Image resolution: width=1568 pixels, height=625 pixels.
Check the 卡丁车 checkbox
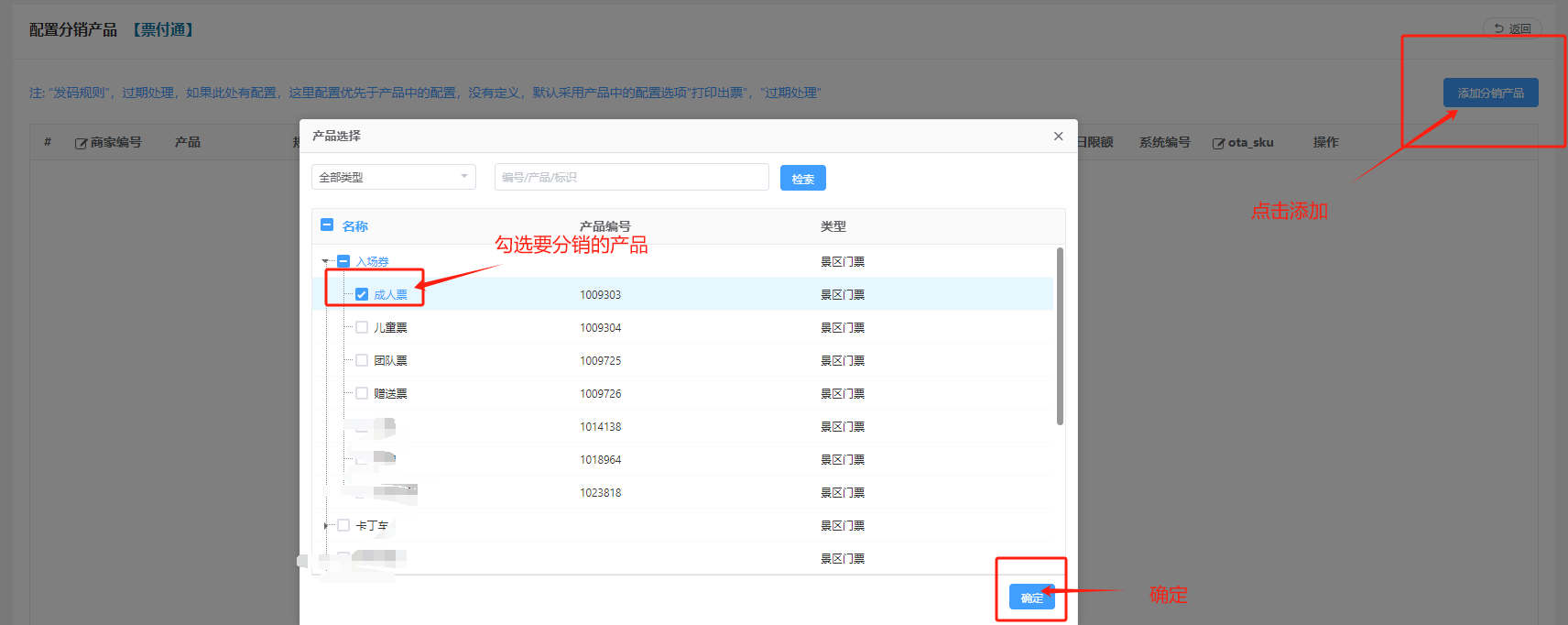pyautogui.click(x=343, y=525)
